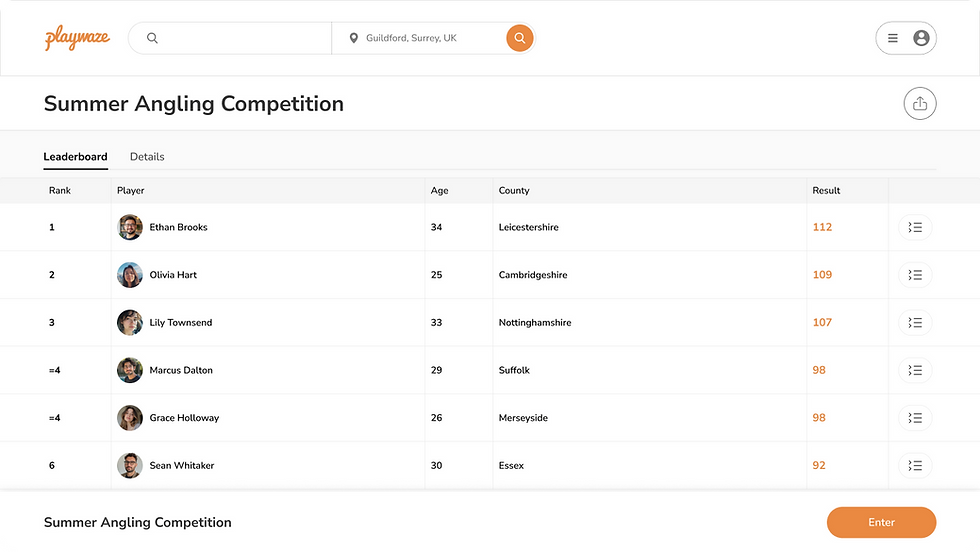Image resolution: width=980 pixels, height=552 pixels.
Task: Open Ethan Brooks result details icon
Action: point(915,227)
